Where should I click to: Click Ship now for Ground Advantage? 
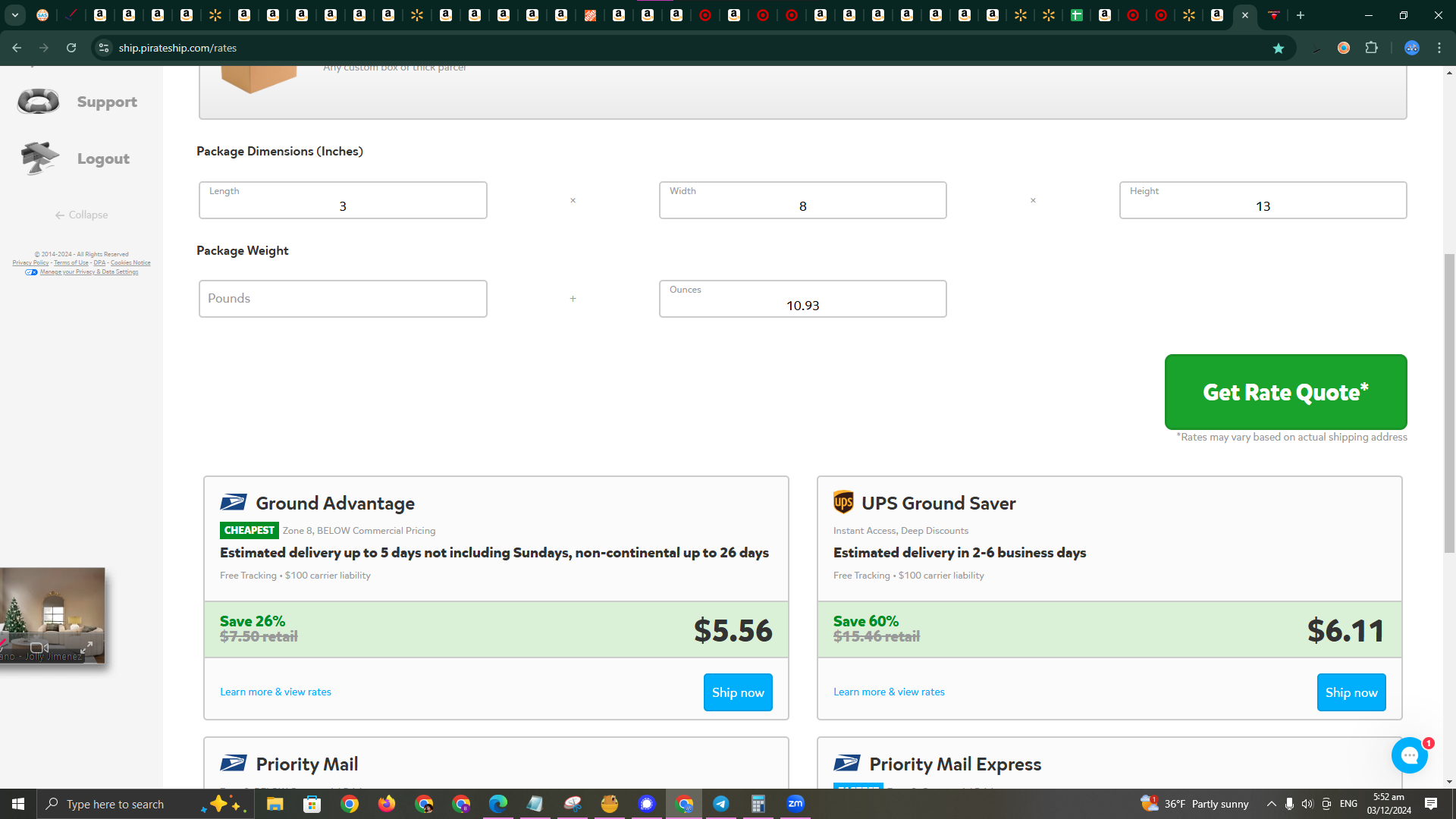tap(738, 692)
